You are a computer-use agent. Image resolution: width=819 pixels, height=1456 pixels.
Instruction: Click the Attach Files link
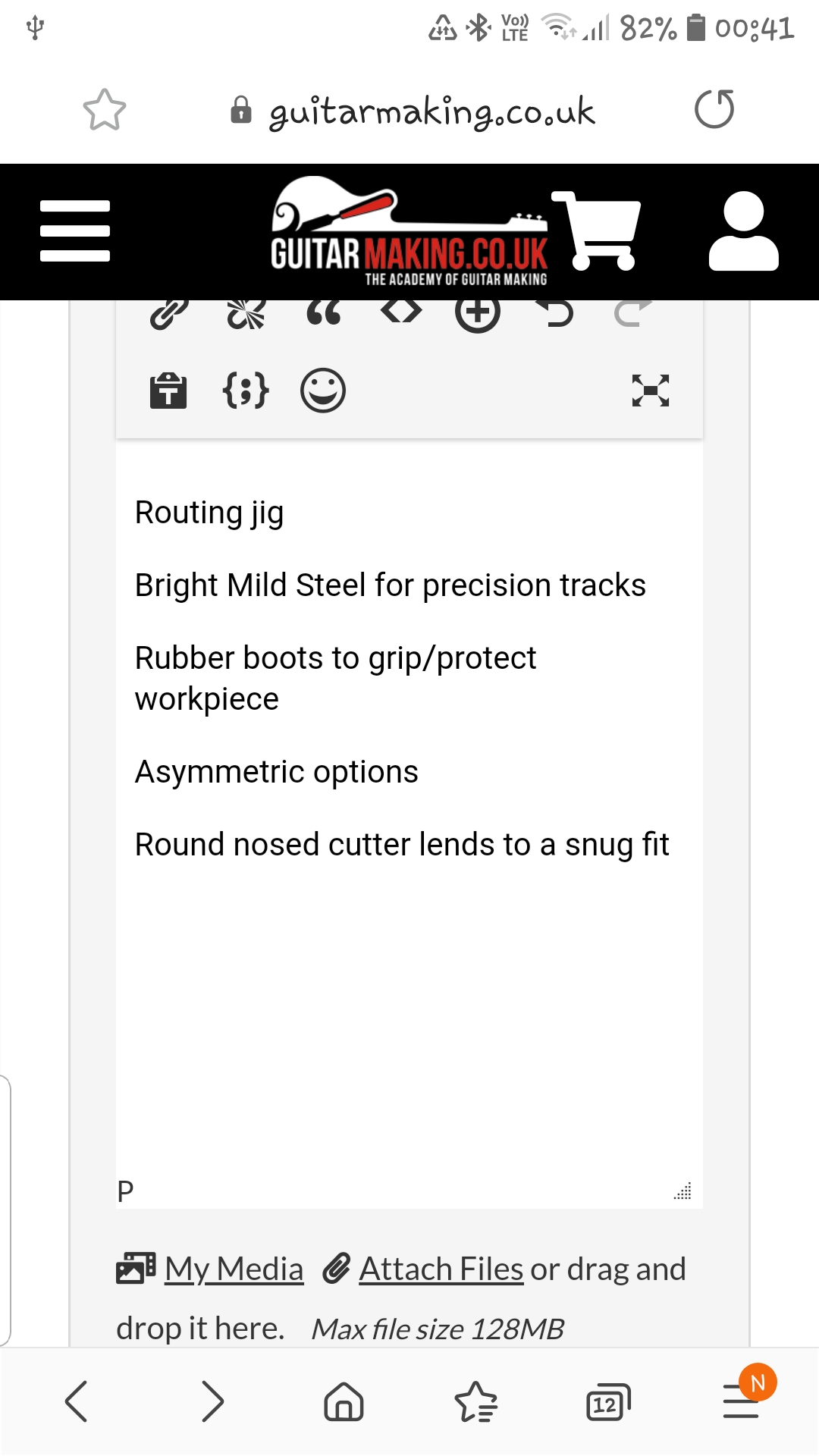(441, 1269)
